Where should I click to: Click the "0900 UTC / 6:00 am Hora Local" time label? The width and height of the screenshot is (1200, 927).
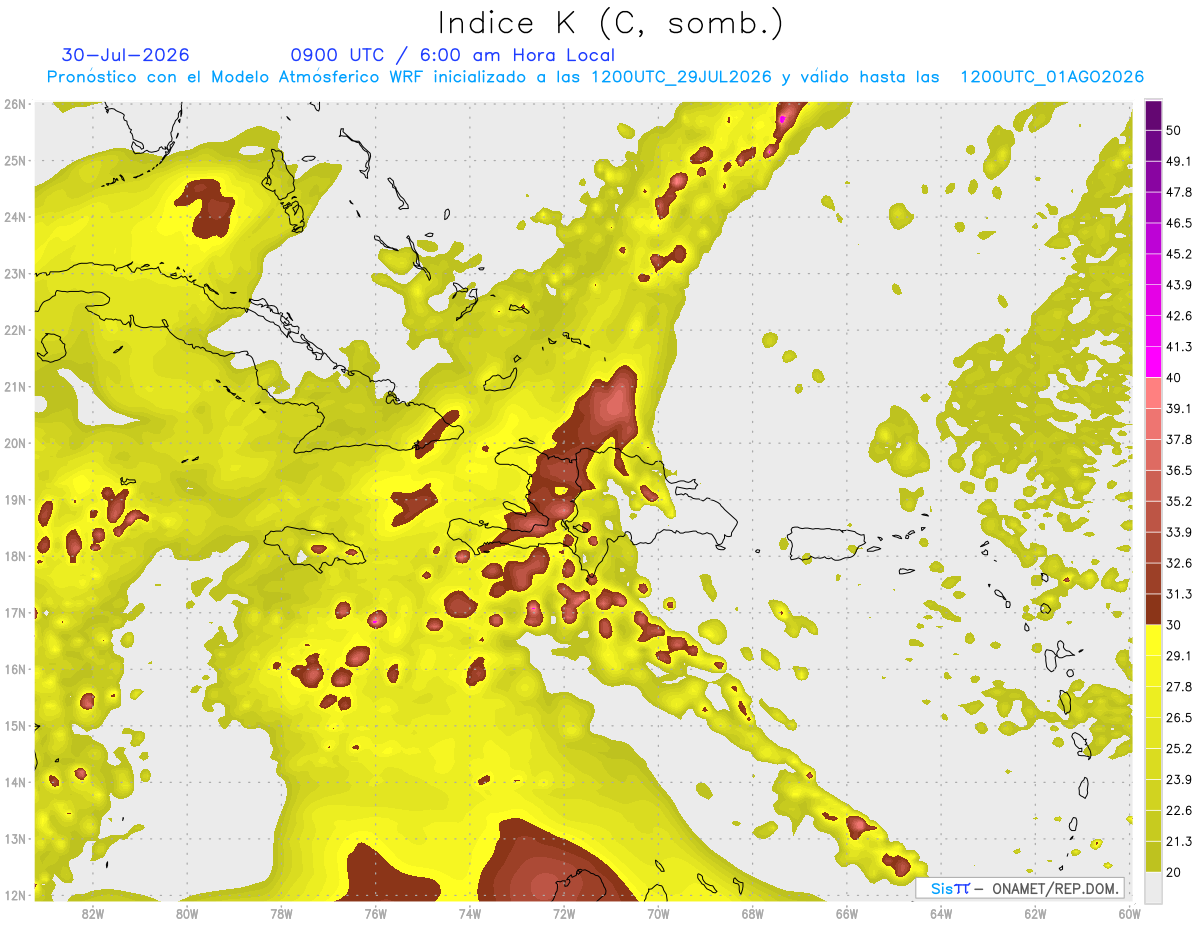[x=453, y=55]
